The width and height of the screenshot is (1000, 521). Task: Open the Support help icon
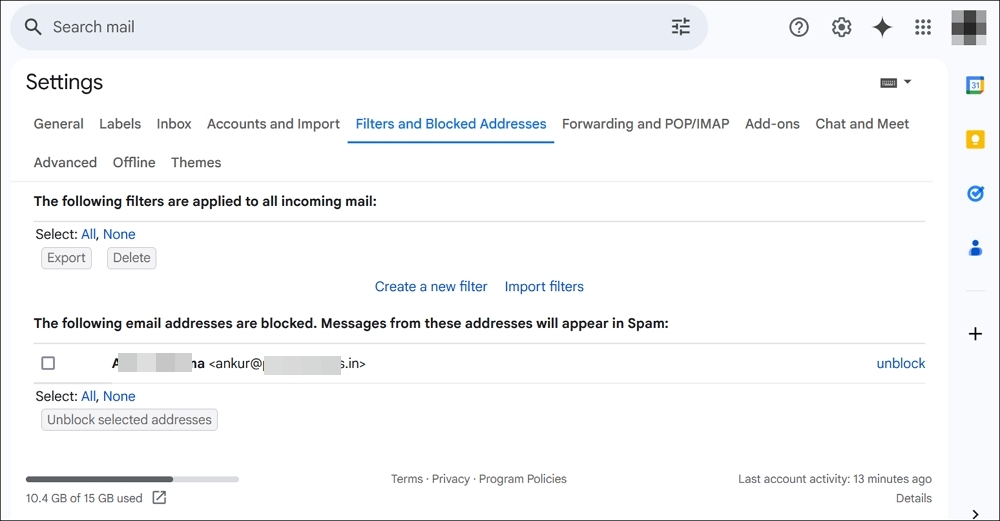798,27
